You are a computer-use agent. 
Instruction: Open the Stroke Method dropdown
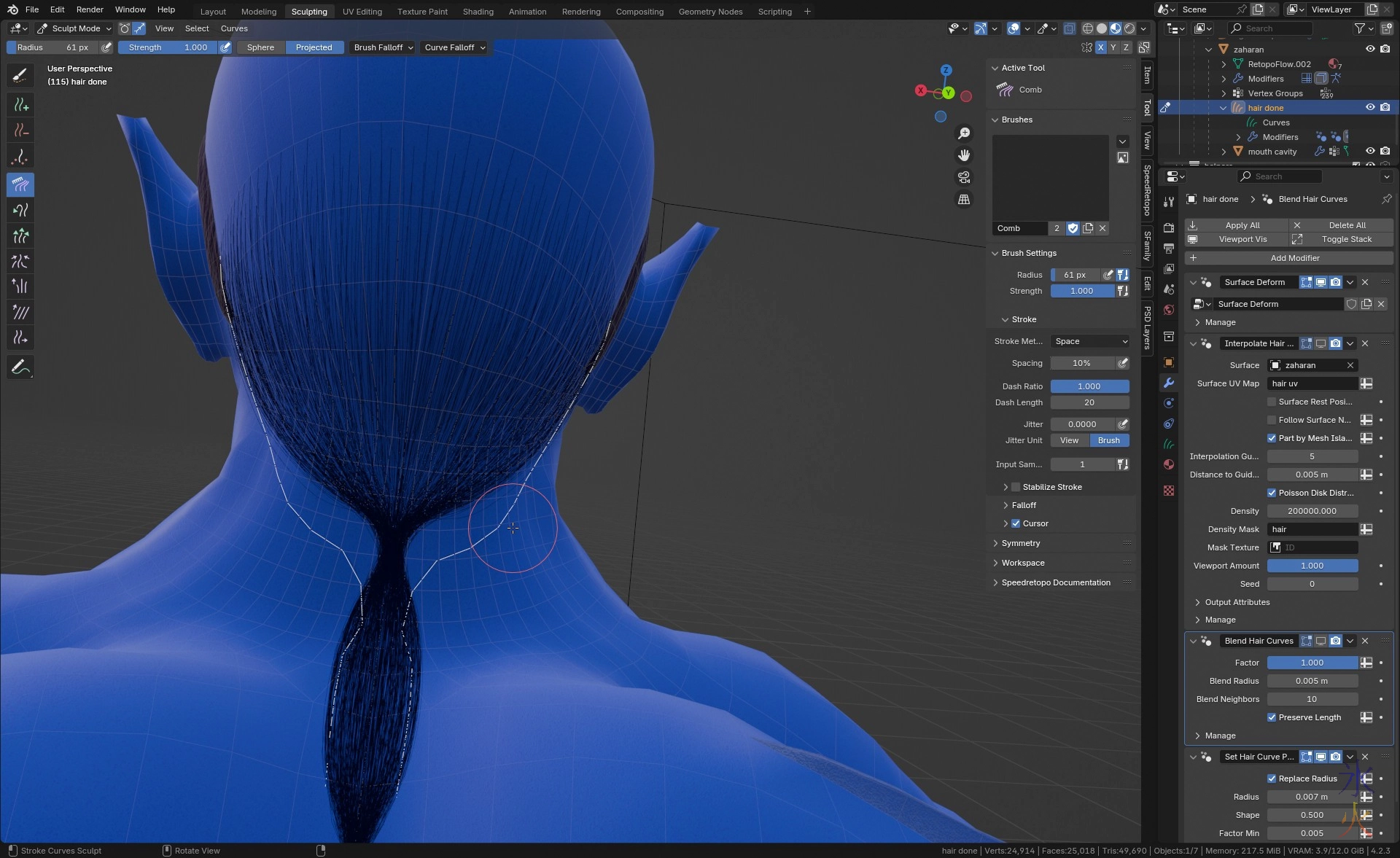coord(1089,341)
